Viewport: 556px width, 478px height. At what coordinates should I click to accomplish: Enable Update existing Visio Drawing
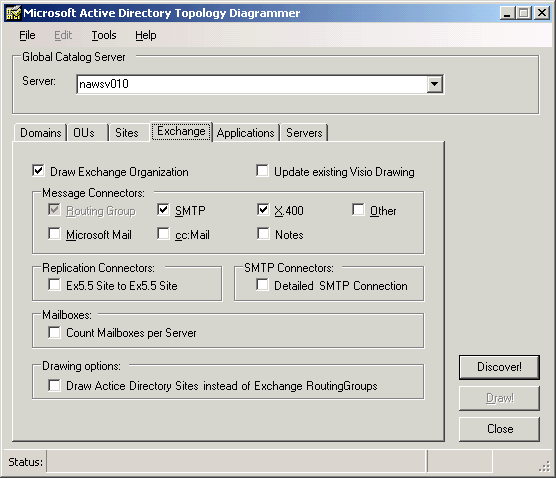click(x=262, y=171)
